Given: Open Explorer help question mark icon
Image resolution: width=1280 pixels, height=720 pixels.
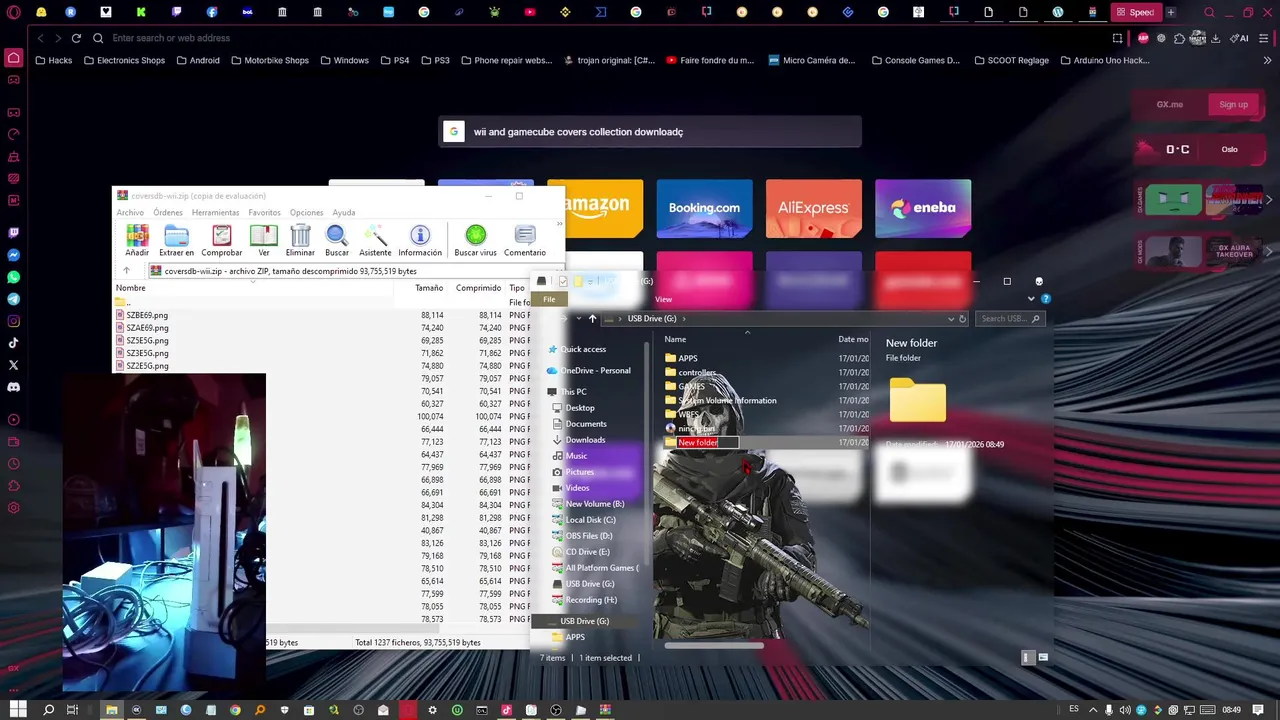Looking at the screenshot, I should [x=1045, y=298].
